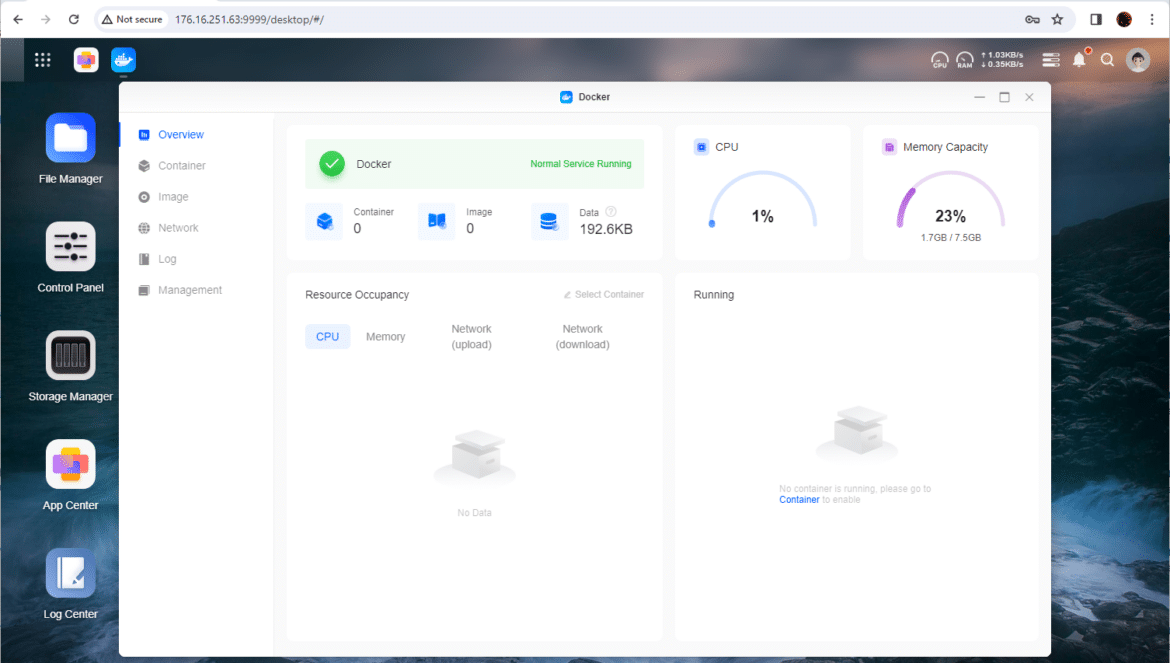Maximize the Docker window
1170x663 pixels.
click(x=1004, y=97)
